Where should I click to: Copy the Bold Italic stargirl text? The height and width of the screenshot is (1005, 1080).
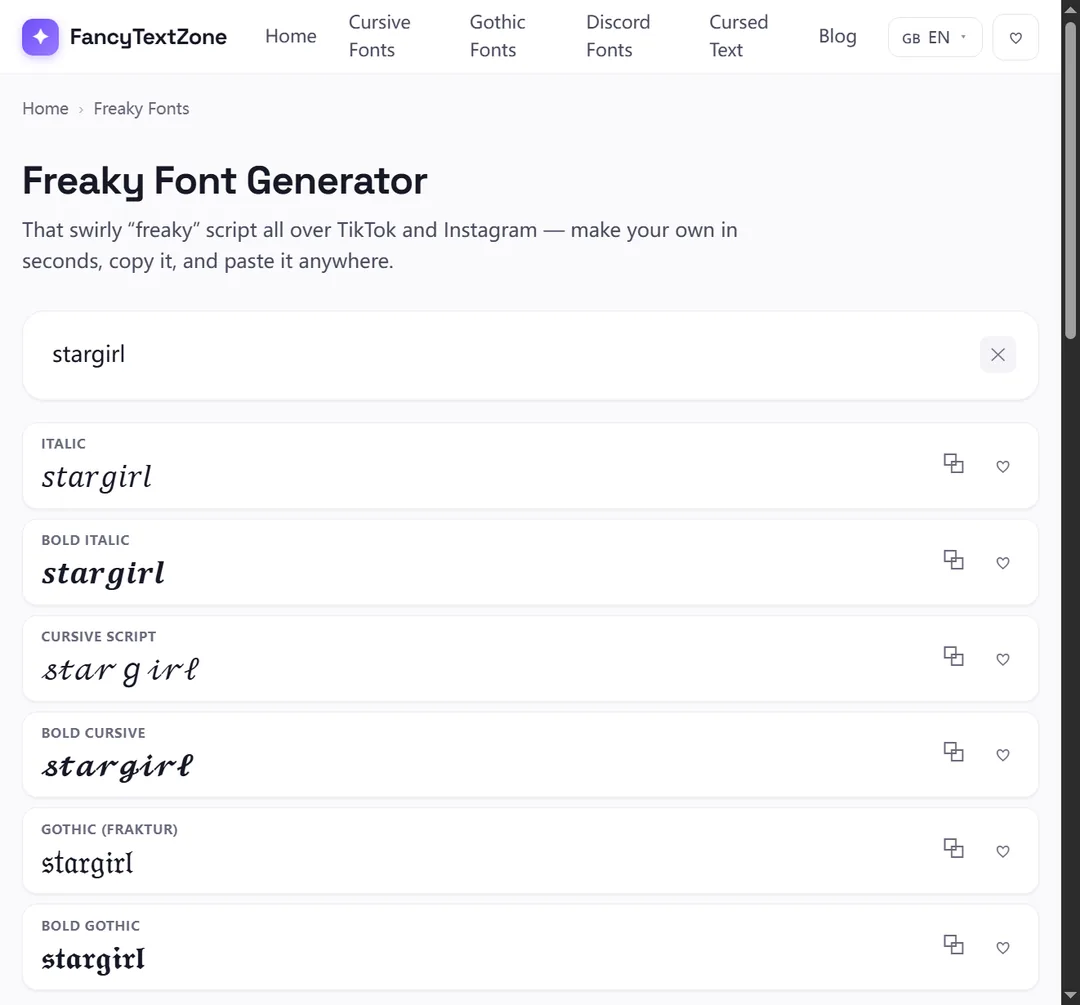(x=953, y=560)
